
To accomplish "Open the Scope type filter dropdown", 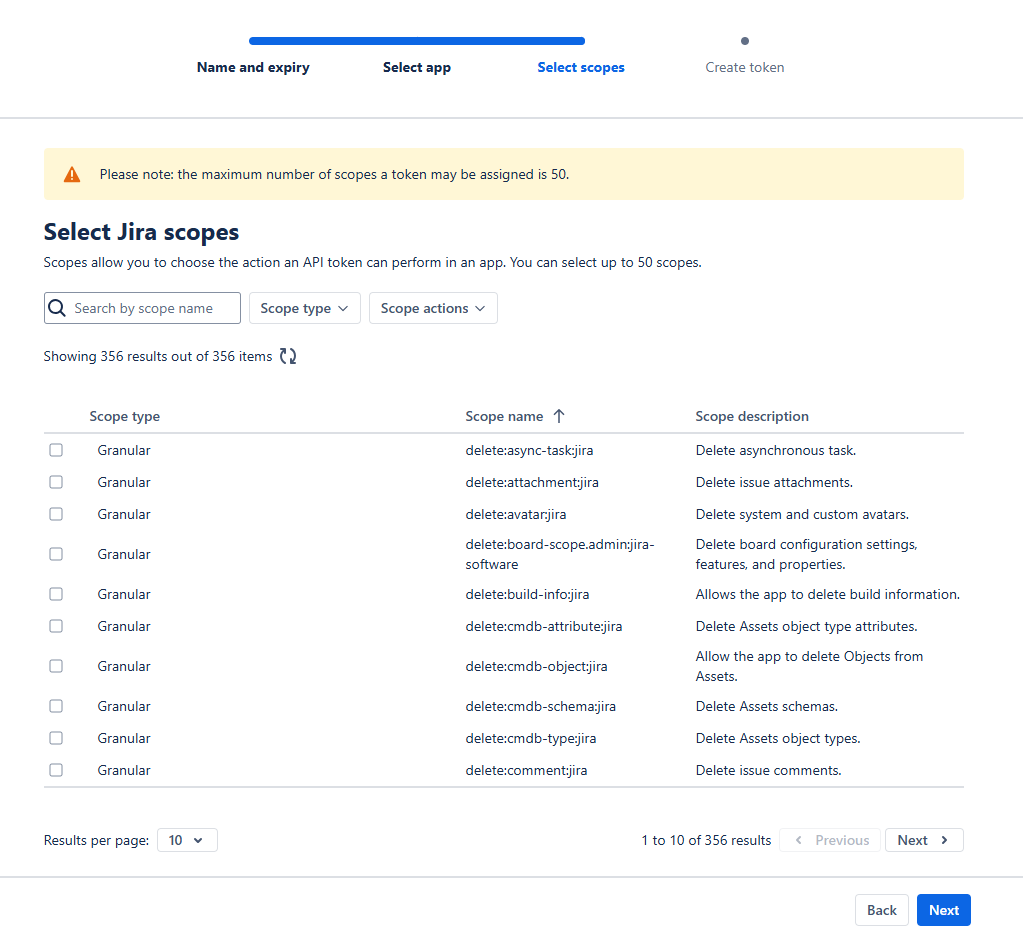I will coord(305,308).
